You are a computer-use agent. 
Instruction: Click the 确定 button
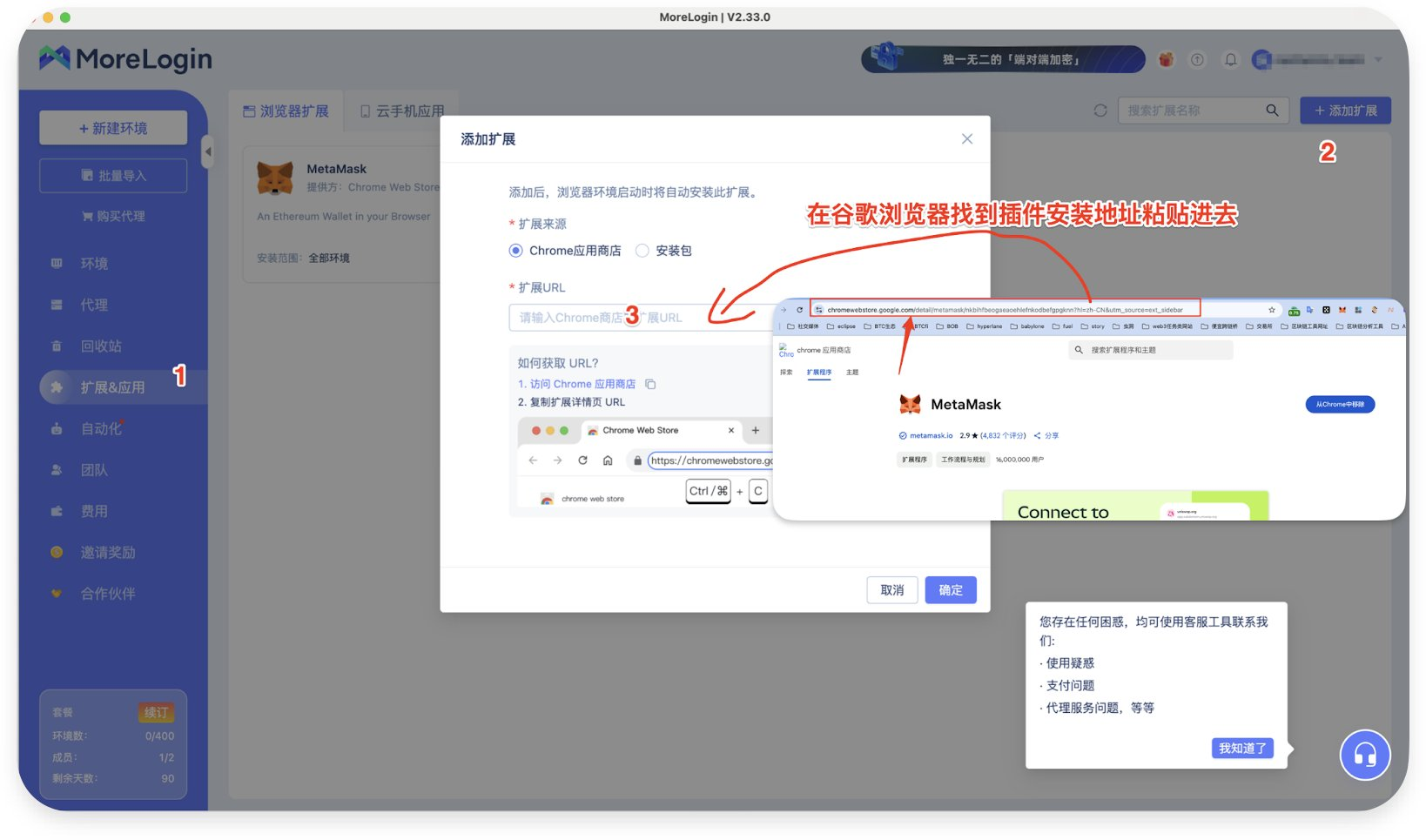951,590
